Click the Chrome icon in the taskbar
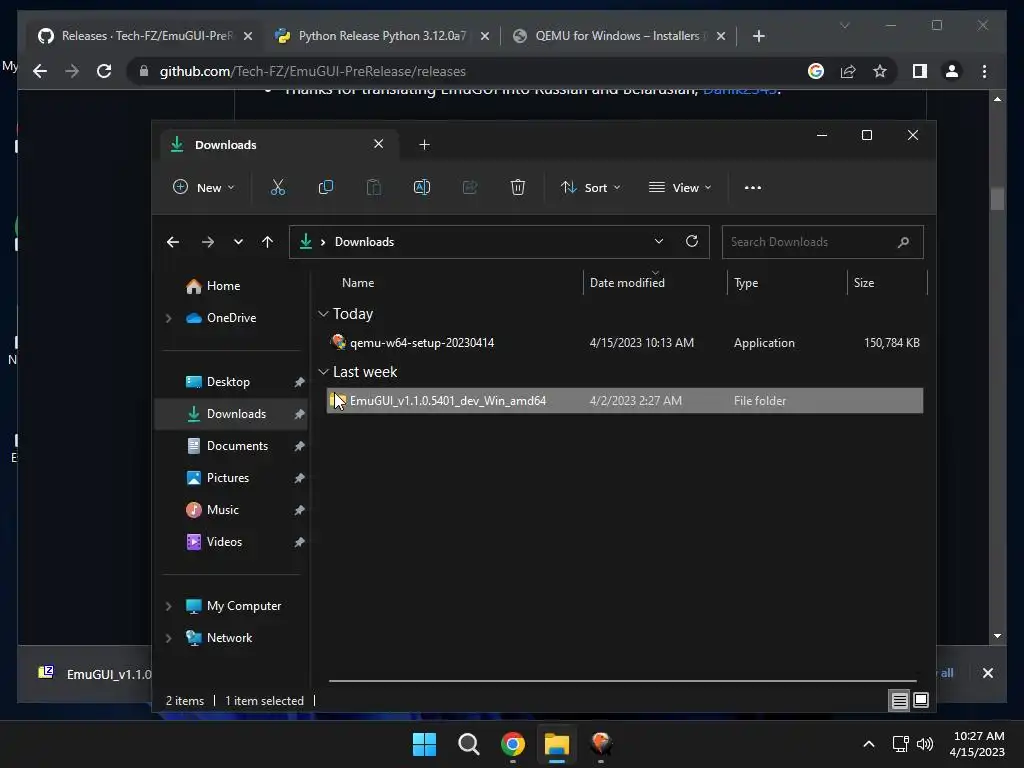Viewport: 1024px width, 768px height. click(x=513, y=744)
